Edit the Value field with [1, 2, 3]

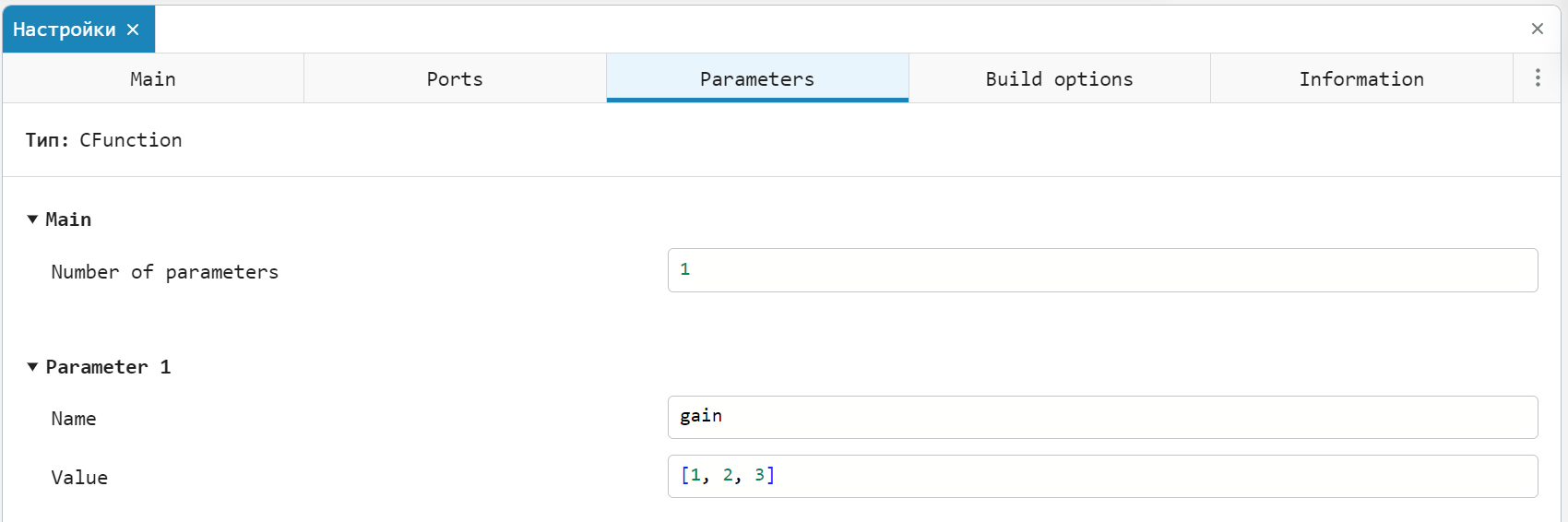click(1102, 476)
